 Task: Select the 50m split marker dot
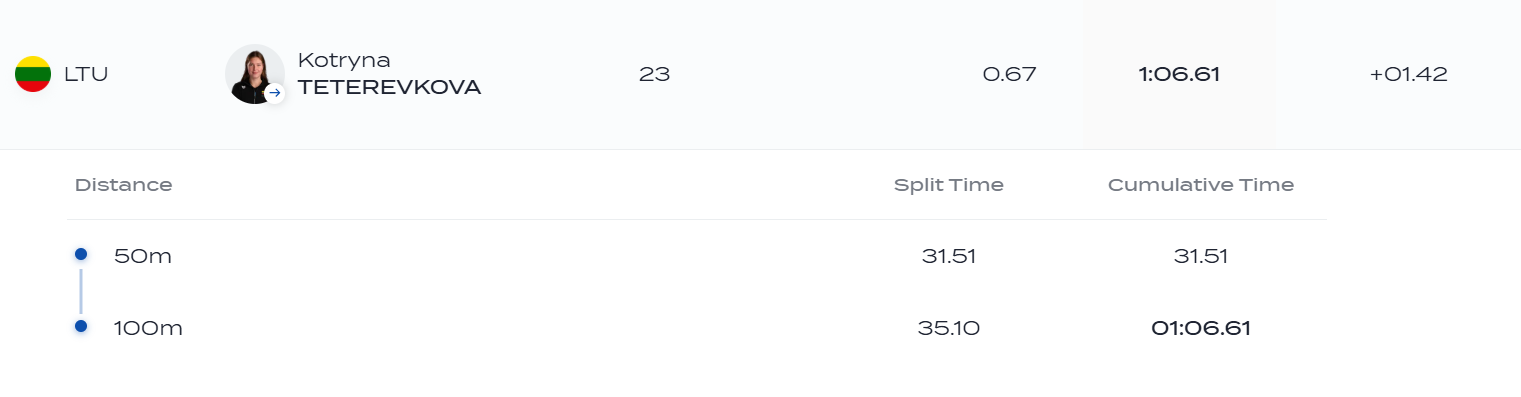[x=81, y=254]
